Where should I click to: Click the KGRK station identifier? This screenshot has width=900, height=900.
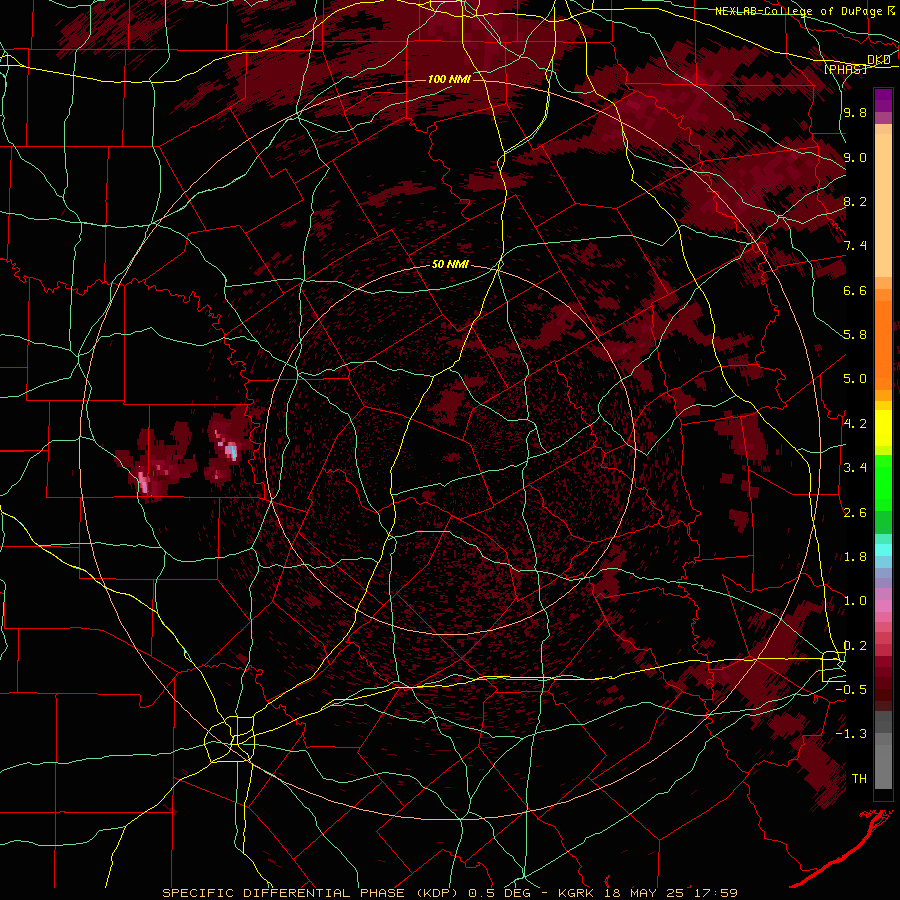coord(577,893)
